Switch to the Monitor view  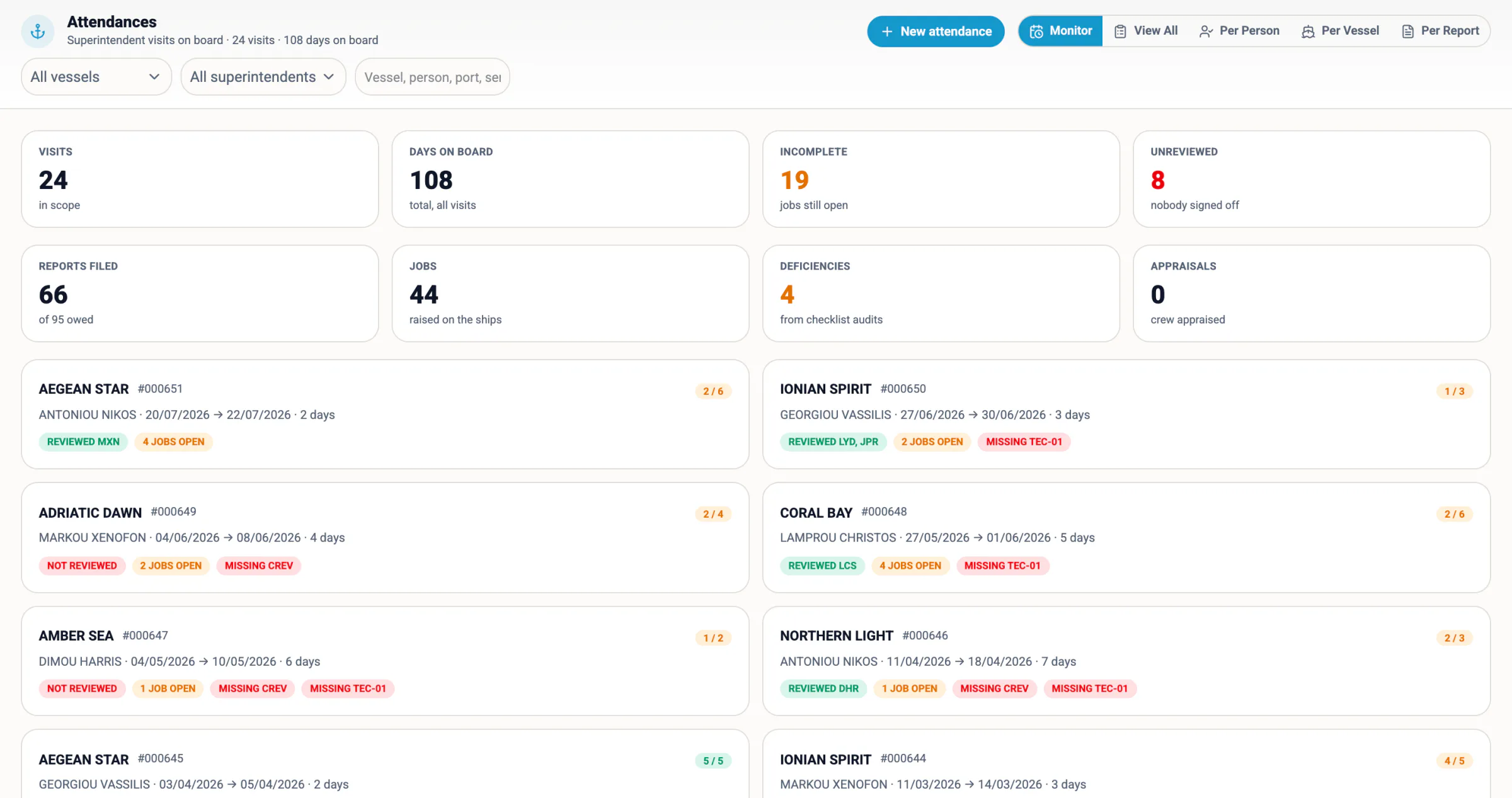point(1061,31)
